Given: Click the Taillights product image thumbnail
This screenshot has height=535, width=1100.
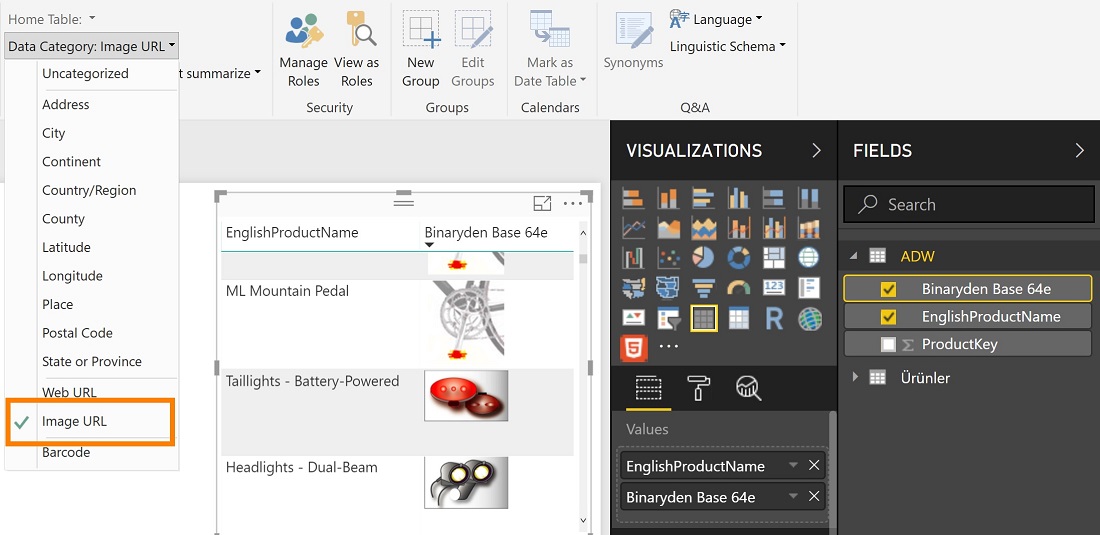Looking at the screenshot, I should 466,395.
